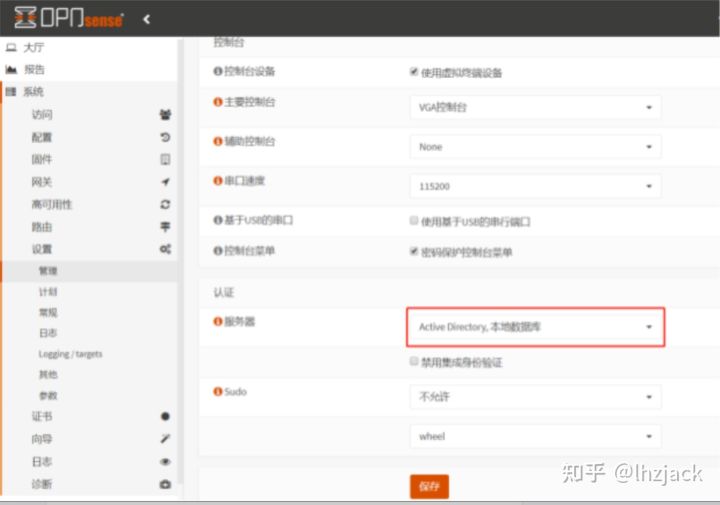Toggle the 使用虚拟终端设备 checkbox
Viewport: 720px width, 505px height.
pos(414,72)
